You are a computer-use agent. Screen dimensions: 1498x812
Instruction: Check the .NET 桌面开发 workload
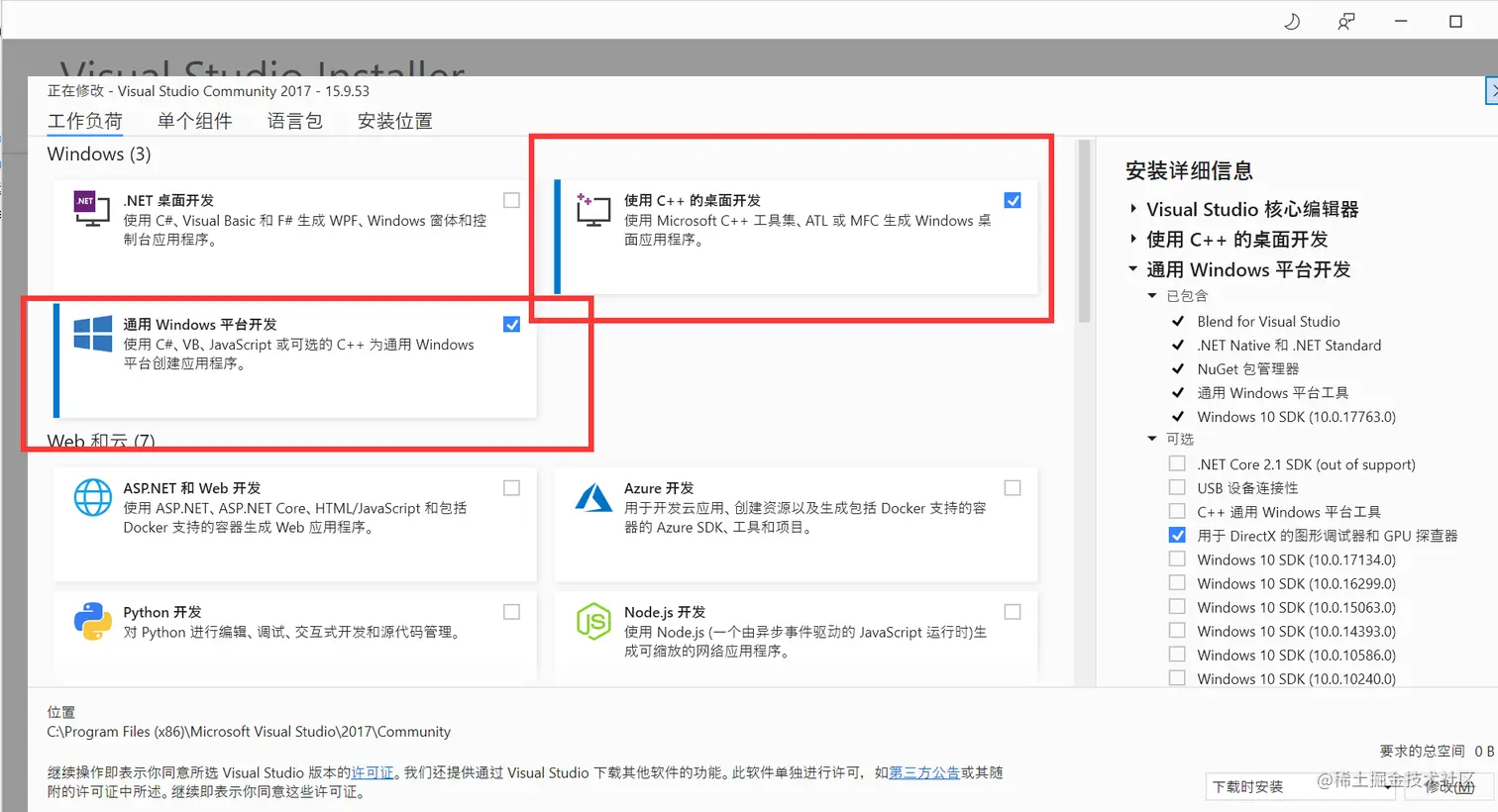(511, 200)
